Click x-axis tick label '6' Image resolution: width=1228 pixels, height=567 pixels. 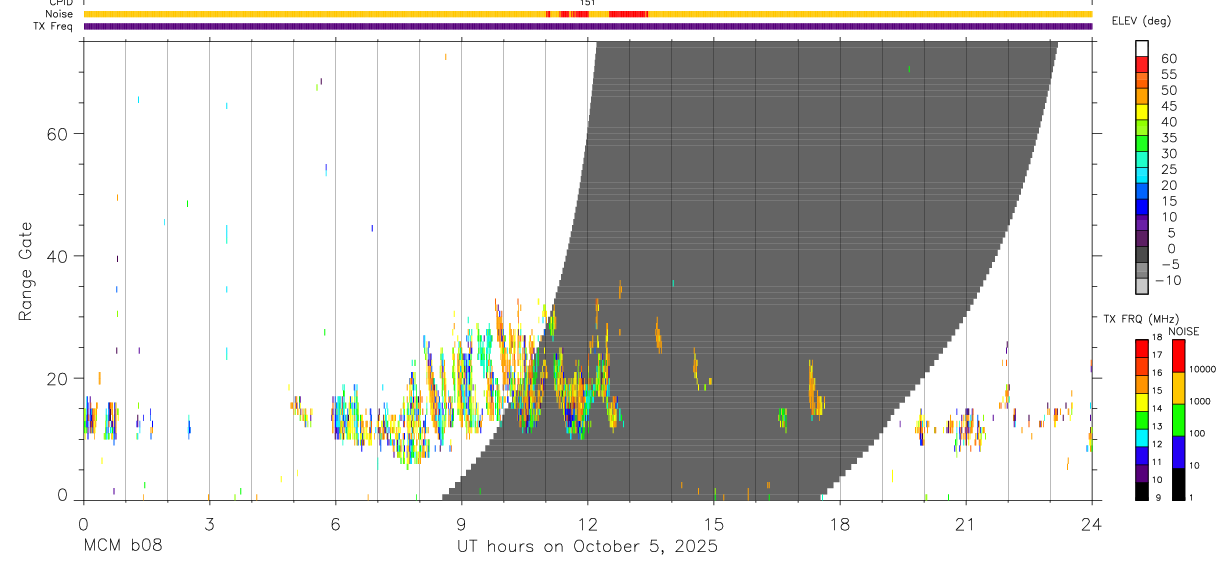pos(335,523)
